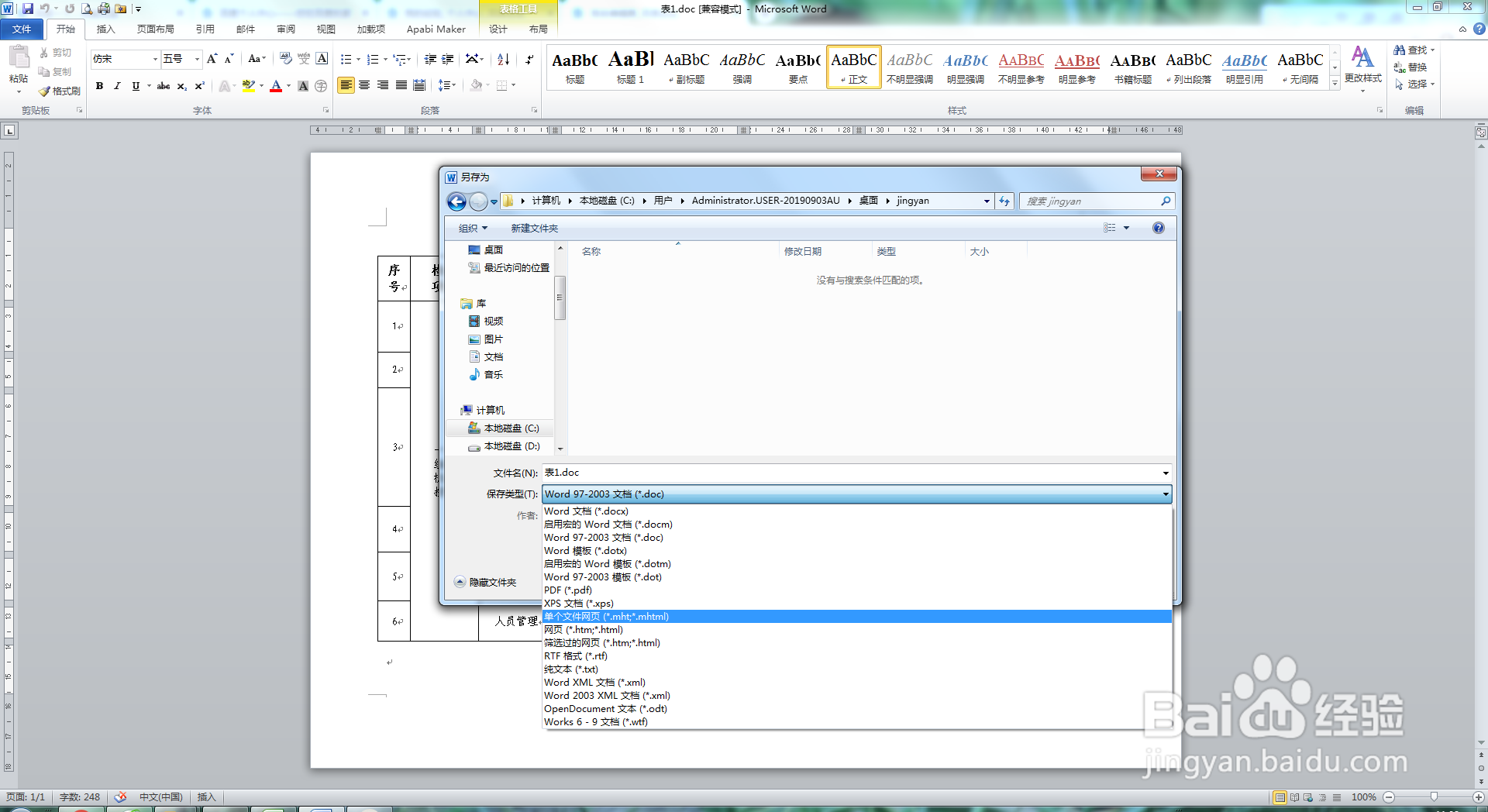The height and width of the screenshot is (812, 1488).
Task: Toggle bold formatting in the ribbon
Action: (99, 86)
